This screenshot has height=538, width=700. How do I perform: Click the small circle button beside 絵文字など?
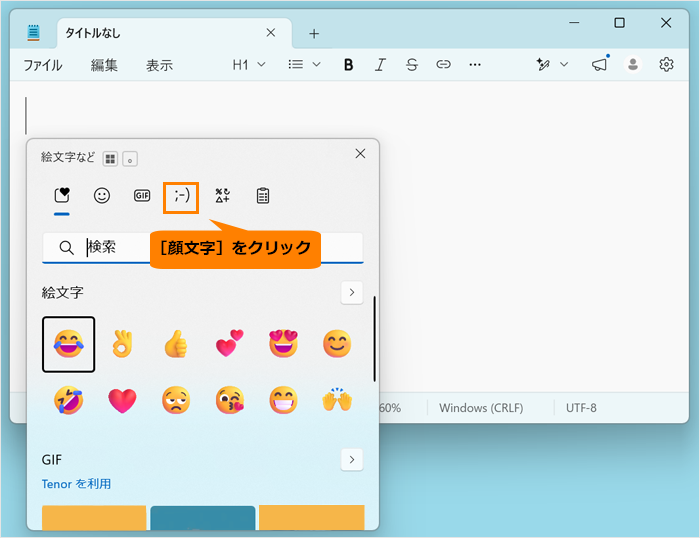pos(130,158)
